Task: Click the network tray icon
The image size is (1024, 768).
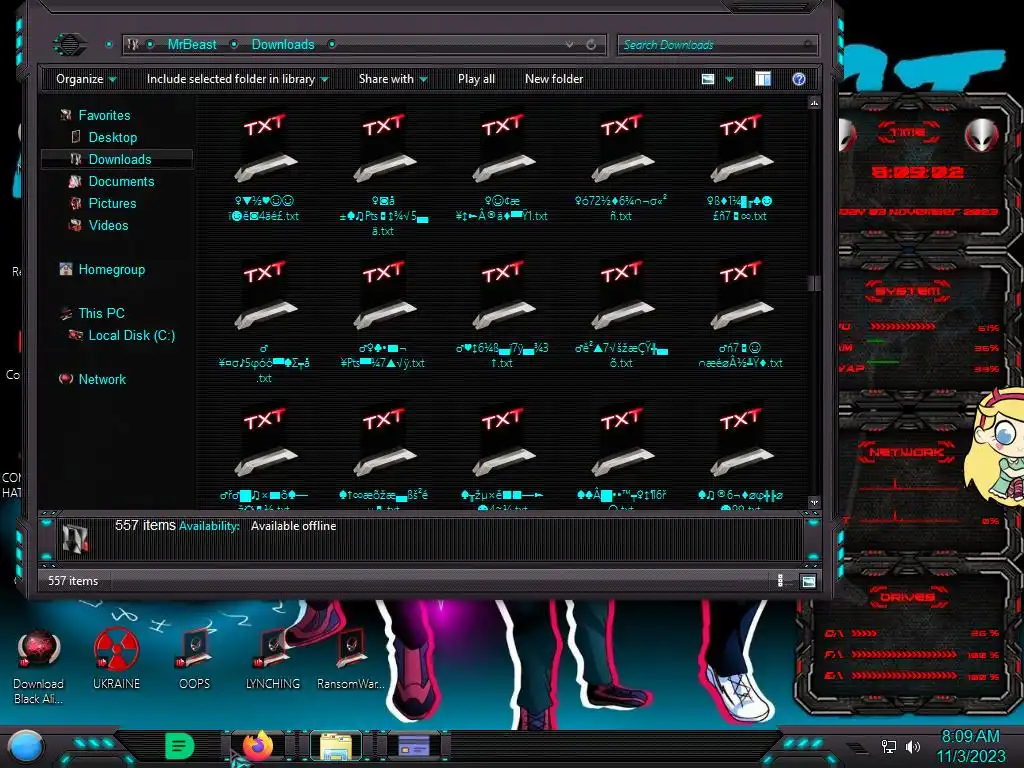Action: 888,746
